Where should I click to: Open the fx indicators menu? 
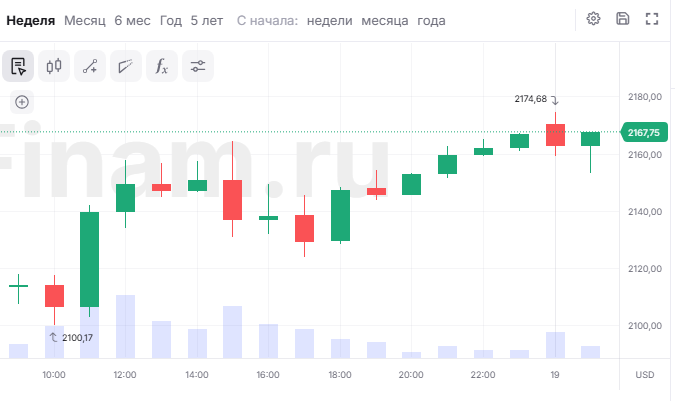162,66
